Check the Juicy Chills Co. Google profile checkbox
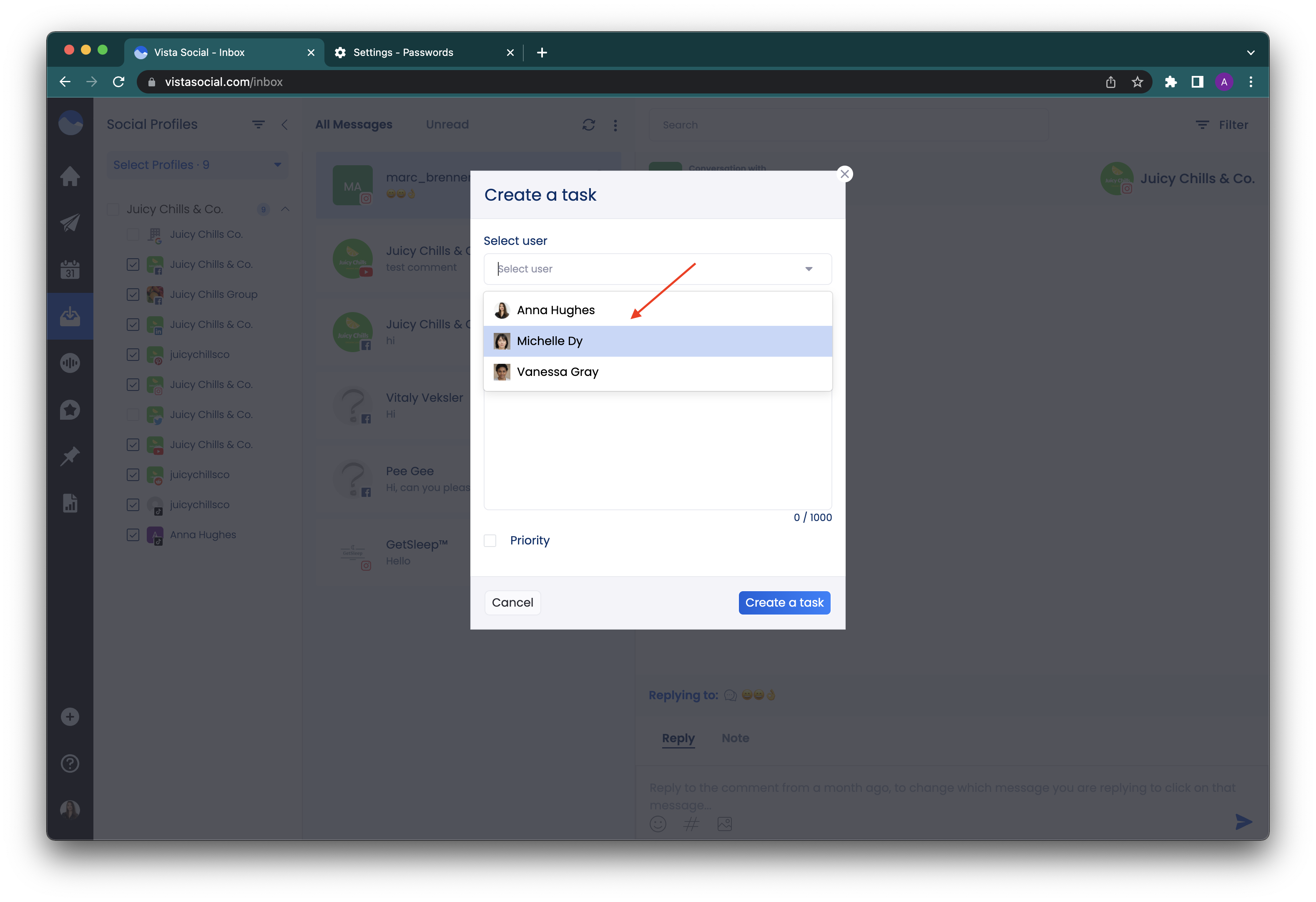The image size is (1316, 902). pos(133,234)
